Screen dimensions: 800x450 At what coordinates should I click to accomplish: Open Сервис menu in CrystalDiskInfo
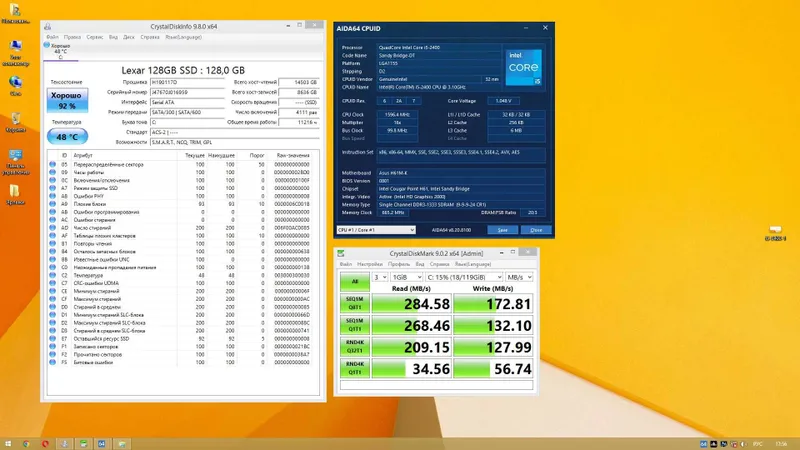coord(95,37)
